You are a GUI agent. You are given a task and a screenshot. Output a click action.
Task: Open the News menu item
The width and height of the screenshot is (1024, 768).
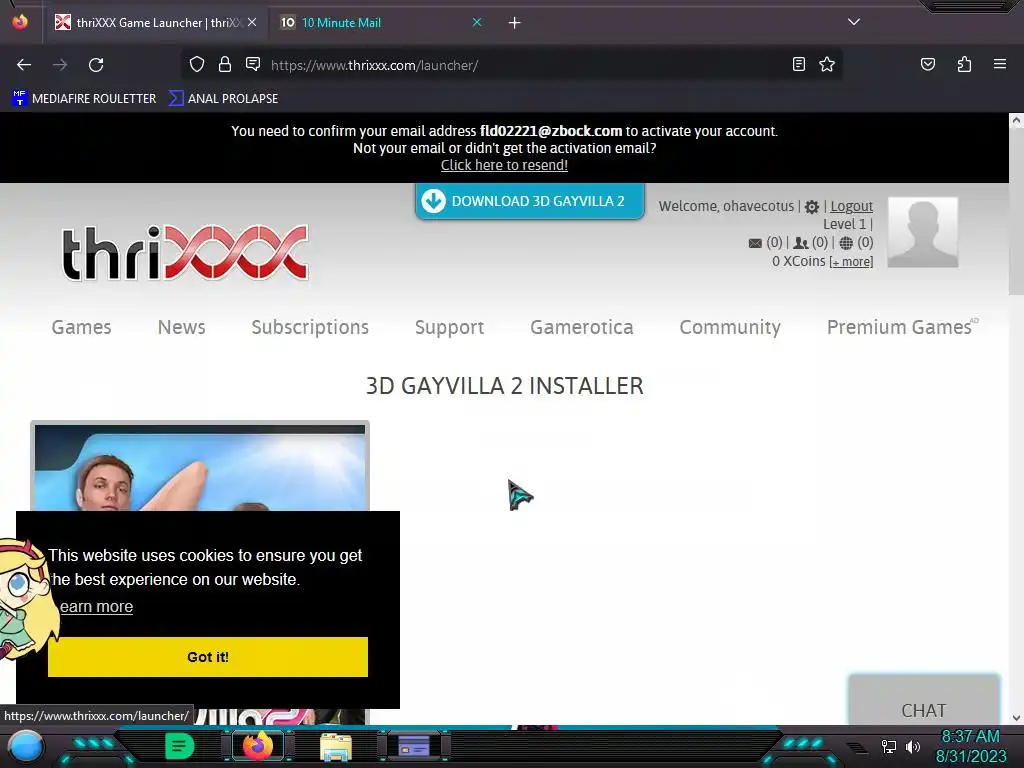(182, 327)
